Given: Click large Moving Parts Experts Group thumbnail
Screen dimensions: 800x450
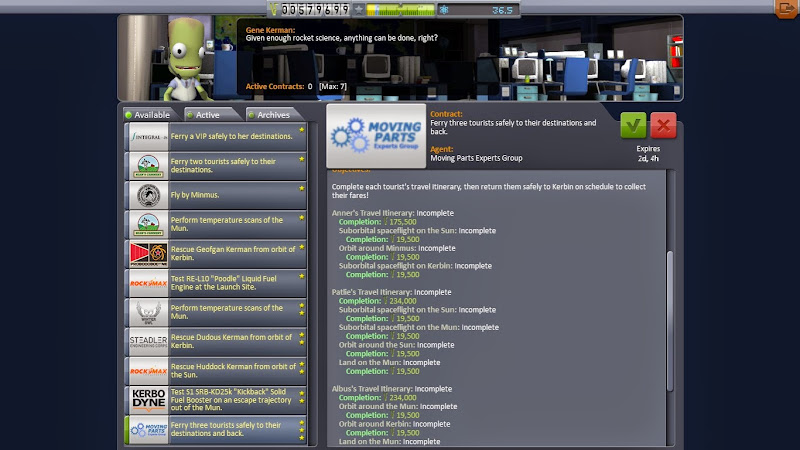Looking at the screenshot, I should (376, 136).
